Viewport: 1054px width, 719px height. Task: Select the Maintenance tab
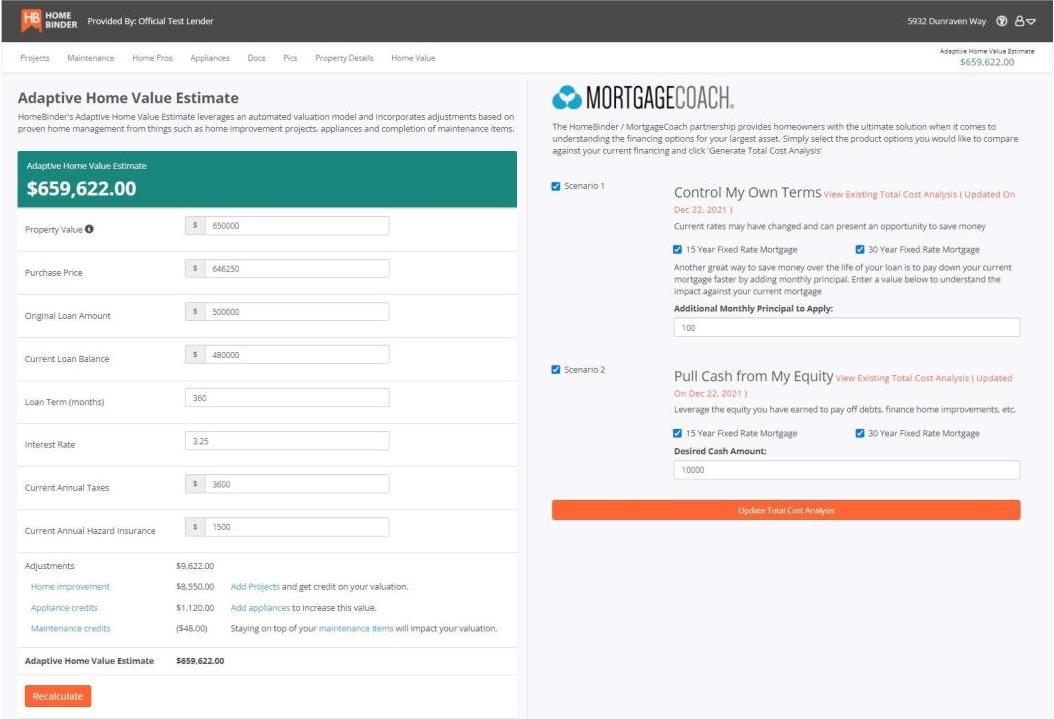(91, 58)
